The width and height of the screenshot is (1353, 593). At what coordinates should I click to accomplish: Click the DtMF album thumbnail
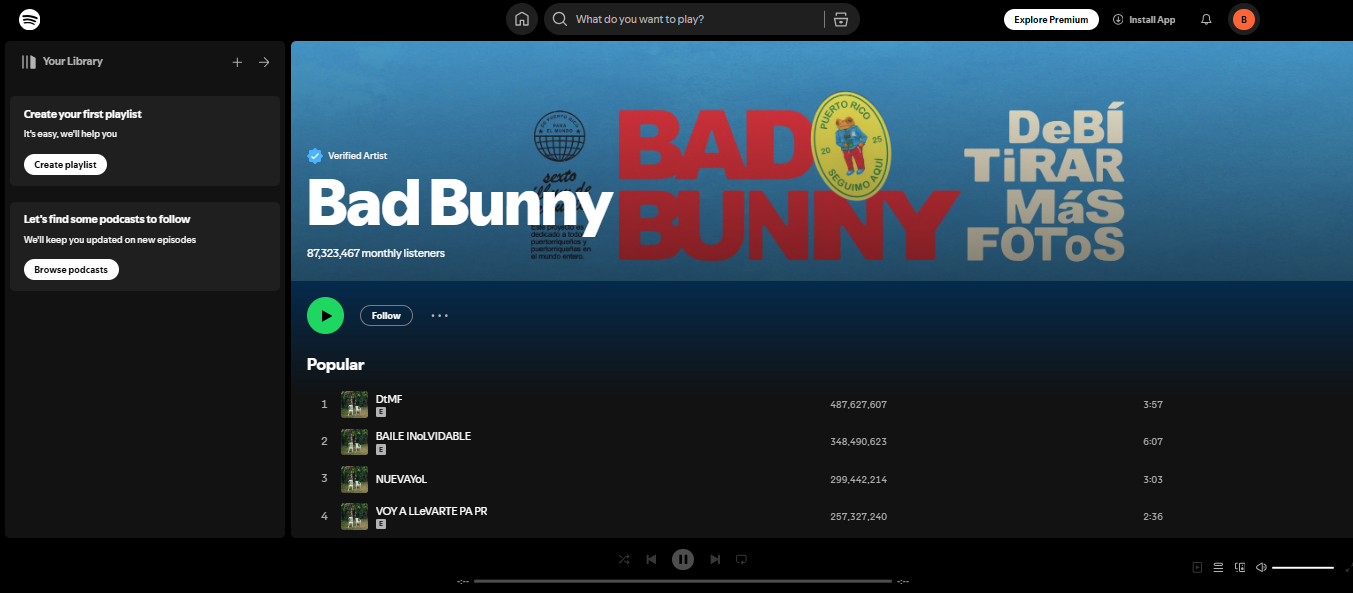[x=354, y=405]
